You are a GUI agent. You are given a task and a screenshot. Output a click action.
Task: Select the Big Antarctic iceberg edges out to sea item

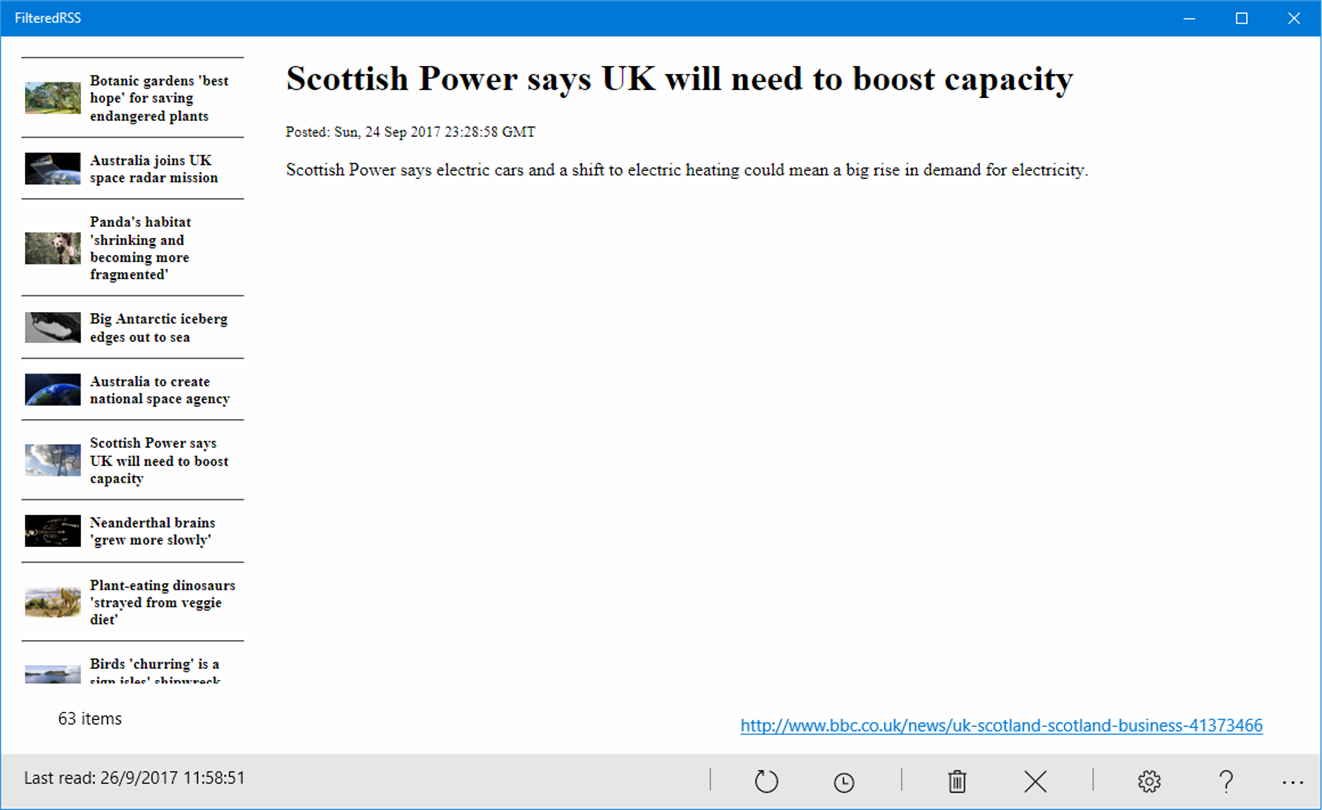tap(133, 328)
